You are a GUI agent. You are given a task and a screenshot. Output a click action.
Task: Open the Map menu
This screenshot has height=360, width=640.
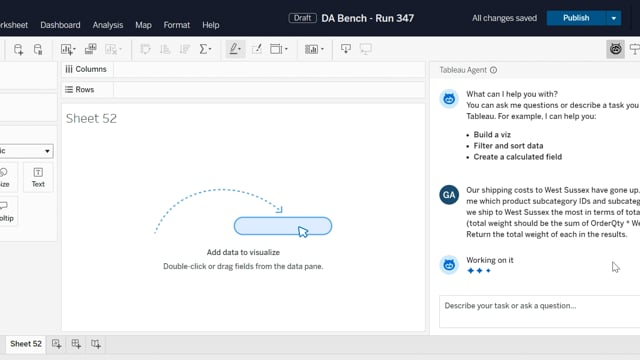tap(143, 25)
